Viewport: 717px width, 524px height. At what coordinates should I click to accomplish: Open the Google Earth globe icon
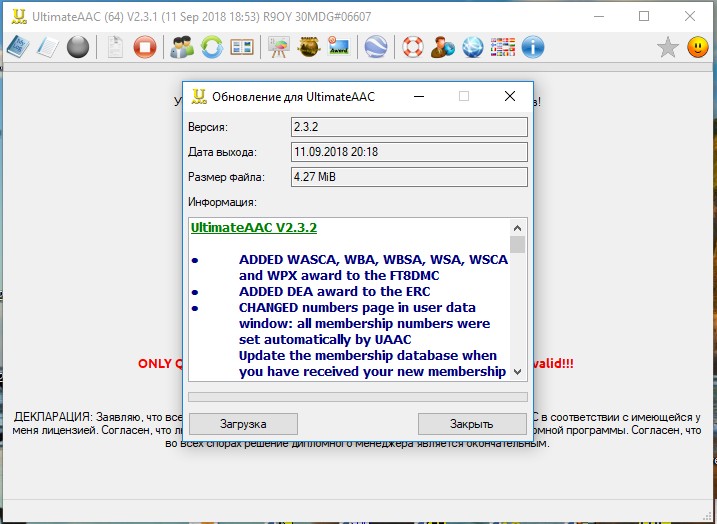point(376,47)
